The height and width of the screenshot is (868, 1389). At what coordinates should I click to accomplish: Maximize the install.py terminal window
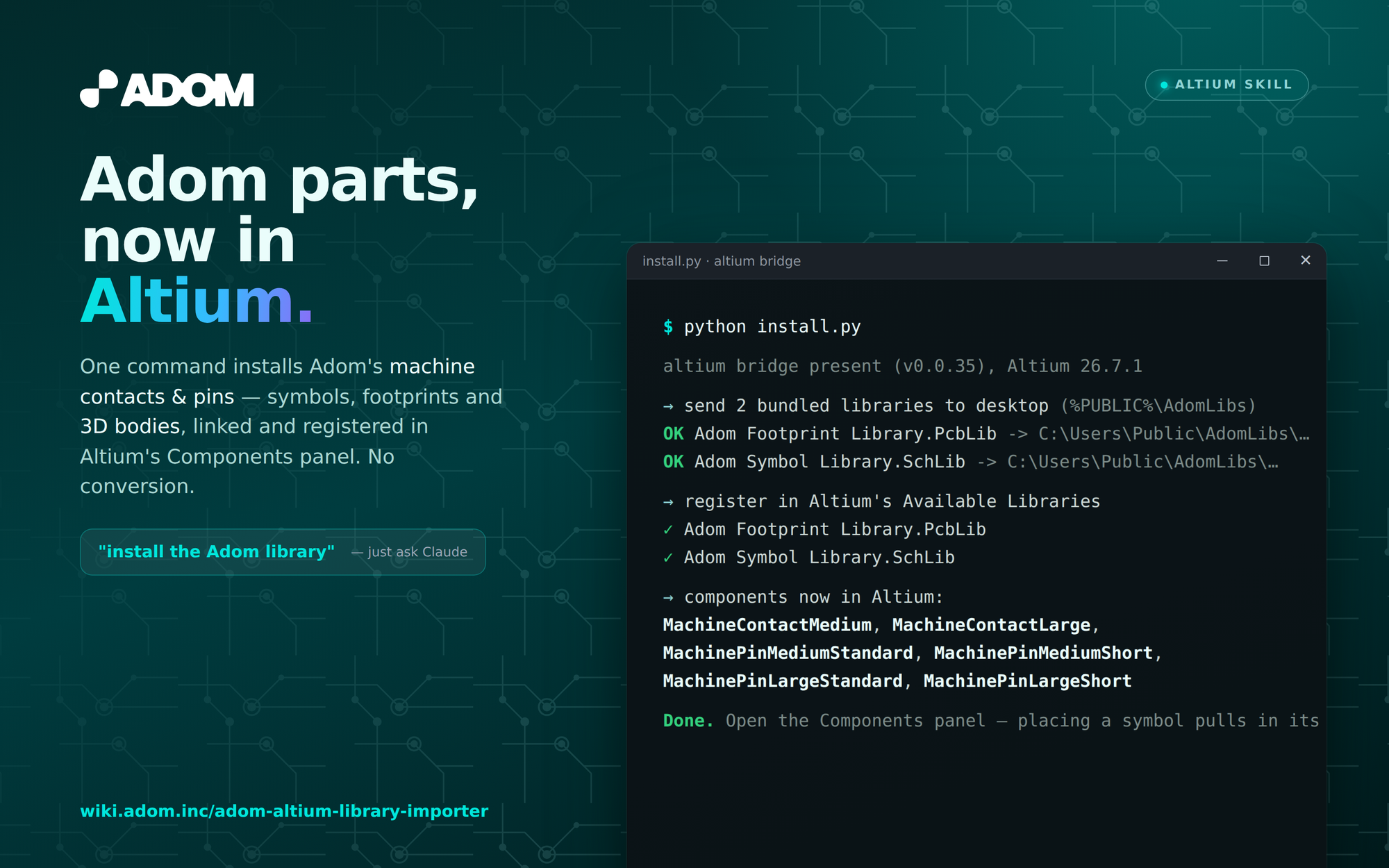tap(1264, 260)
